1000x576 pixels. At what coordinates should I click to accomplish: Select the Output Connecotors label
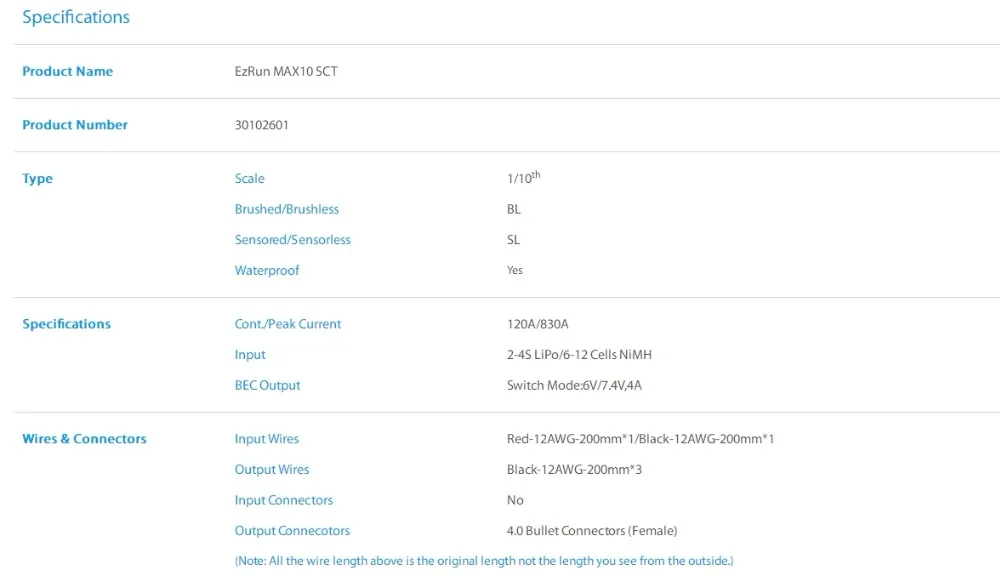pos(292,531)
